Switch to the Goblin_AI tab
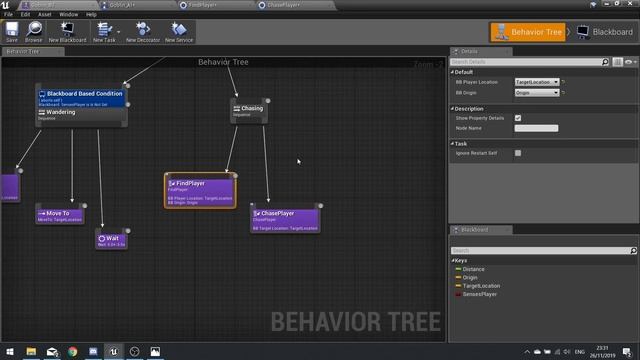Image resolution: width=640 pixels, height=360 pixels. coord(135,5)
